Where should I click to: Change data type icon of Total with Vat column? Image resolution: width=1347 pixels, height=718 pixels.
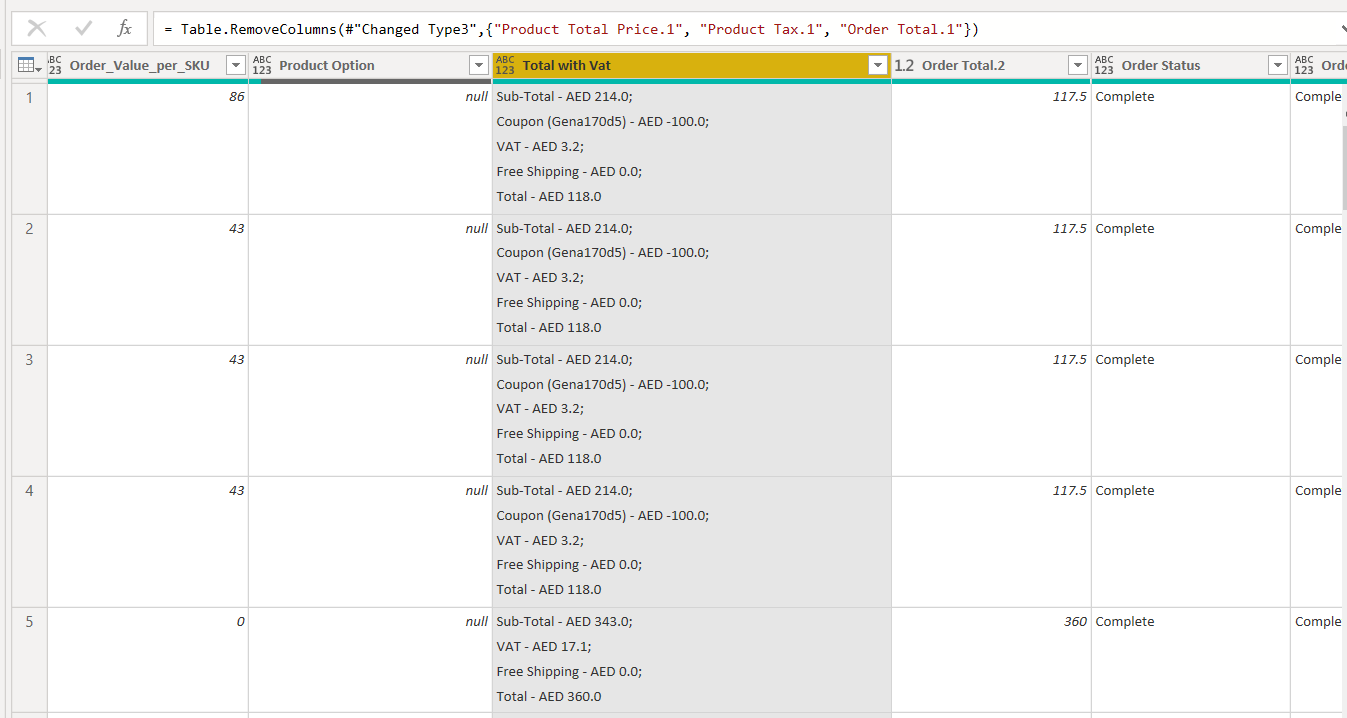click(505, 65)
